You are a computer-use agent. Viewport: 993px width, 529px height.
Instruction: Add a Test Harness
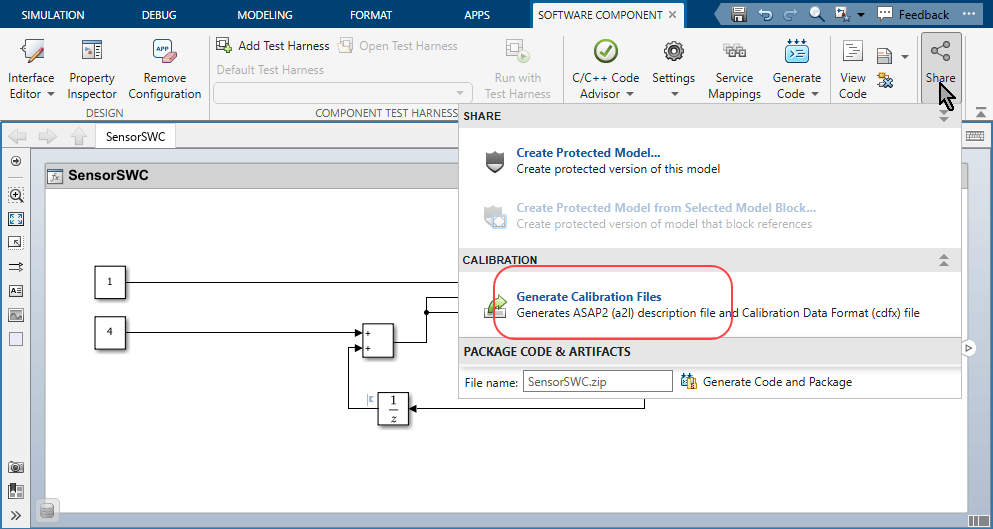(x=273, y=46)
